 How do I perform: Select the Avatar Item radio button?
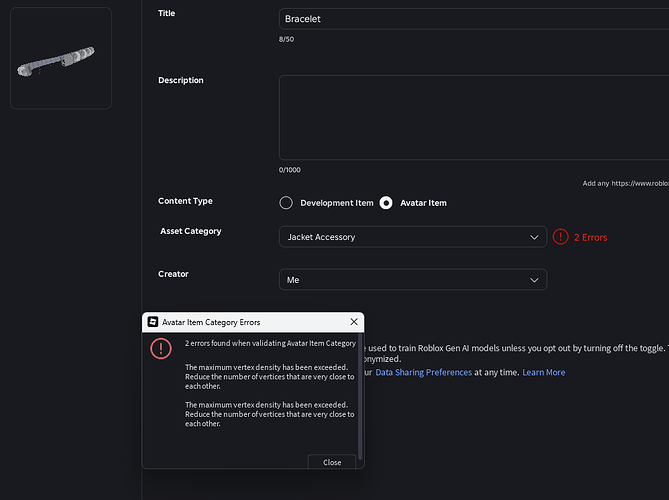point(386,203)
